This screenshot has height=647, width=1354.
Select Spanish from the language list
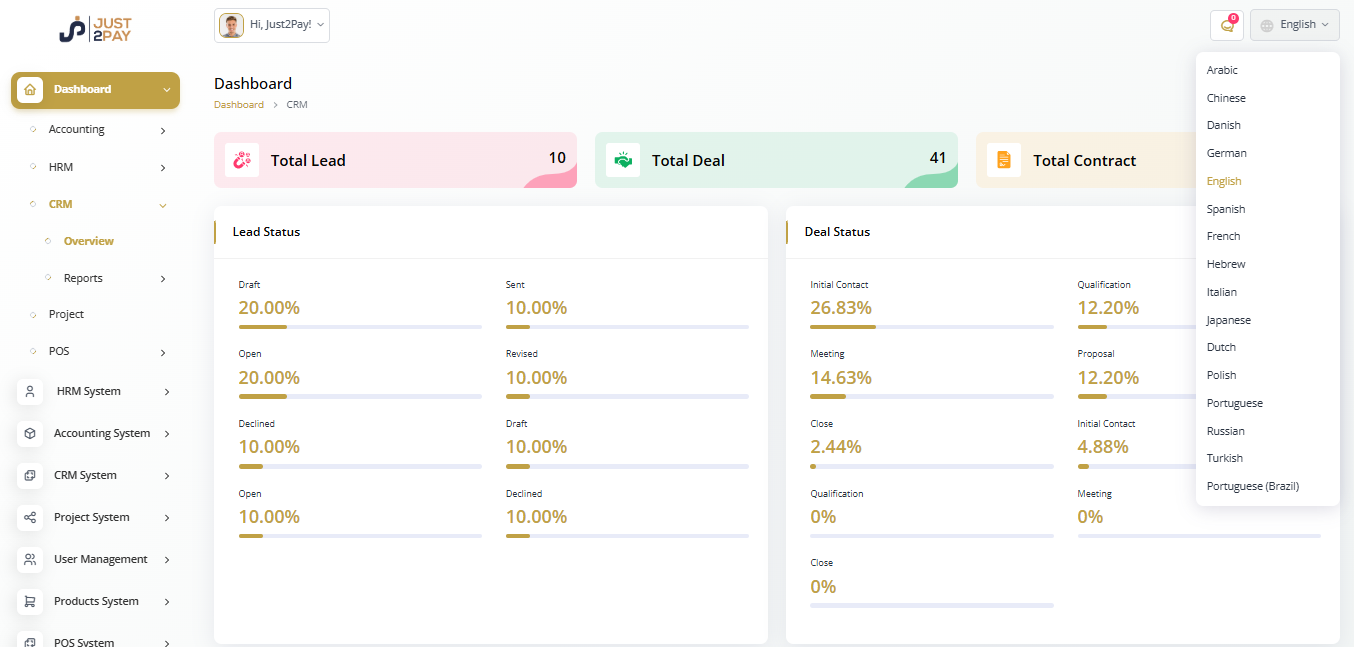click(1226, 209)
